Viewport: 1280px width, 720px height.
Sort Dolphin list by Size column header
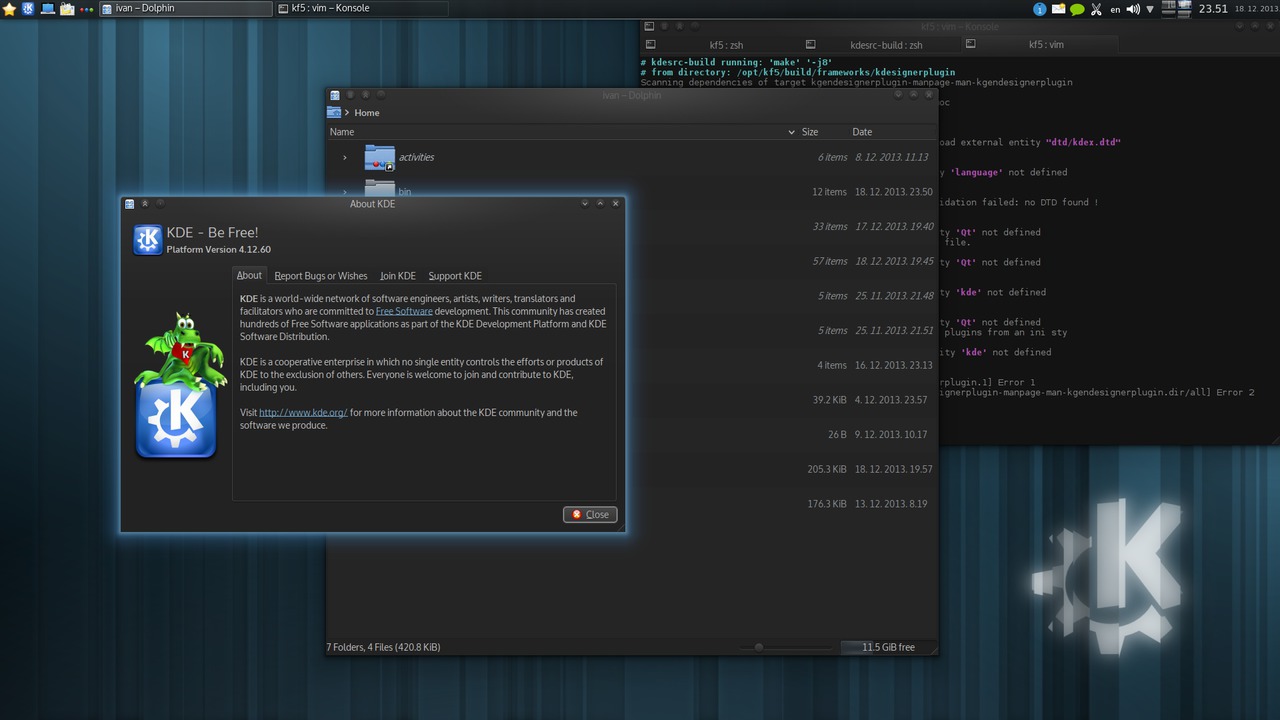[809, 132]
